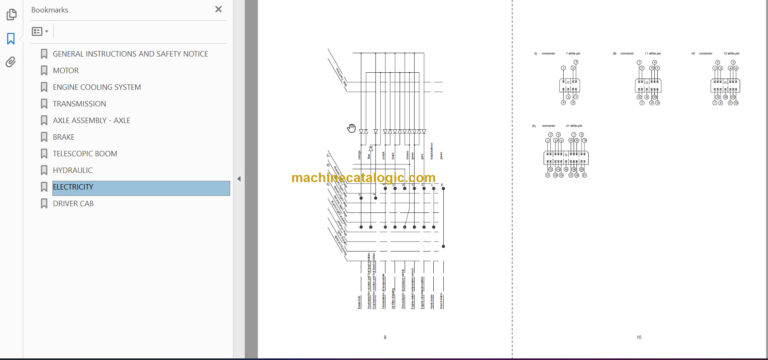The height and width of the screenshot is (360, 768).
Task: Click bookmark icon beside MOTOR
Action: click(x=44, y=71)
